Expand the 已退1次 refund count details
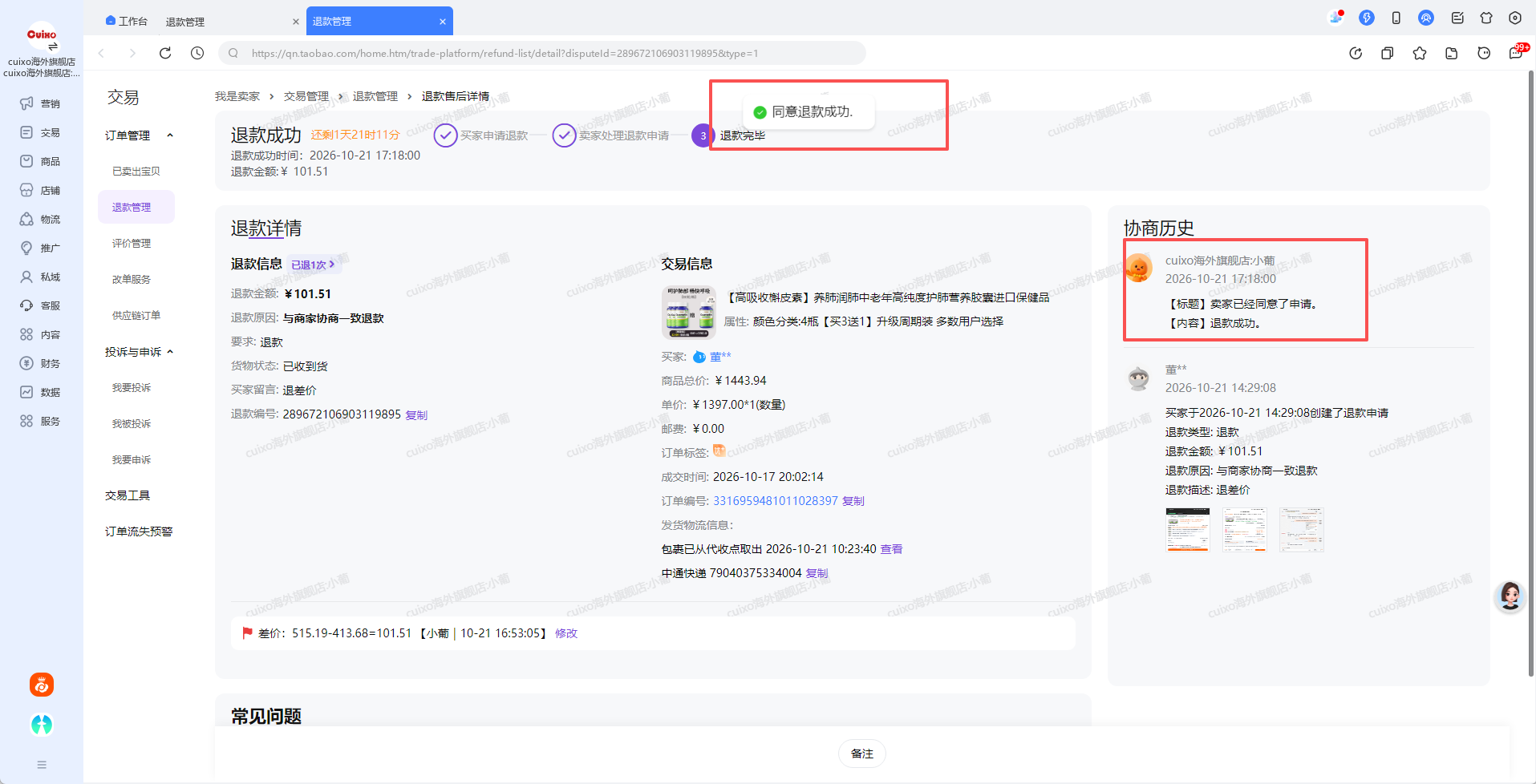The image size is (1536, 784). coord(313,265)
